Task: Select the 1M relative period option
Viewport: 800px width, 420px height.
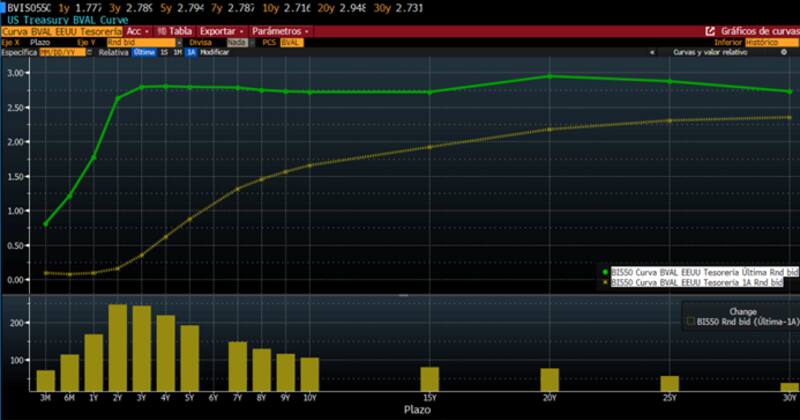Action: 177,51
